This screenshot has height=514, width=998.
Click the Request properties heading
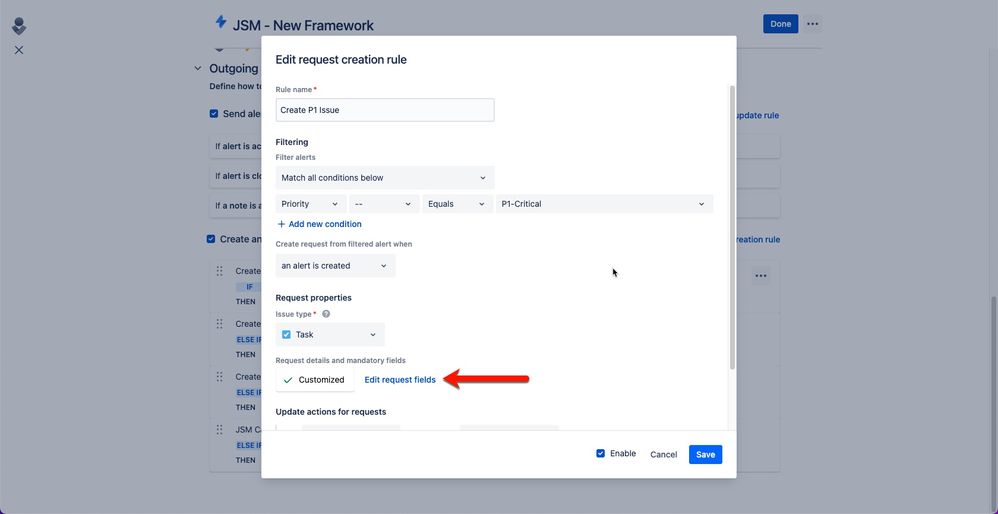coord(313,298)
